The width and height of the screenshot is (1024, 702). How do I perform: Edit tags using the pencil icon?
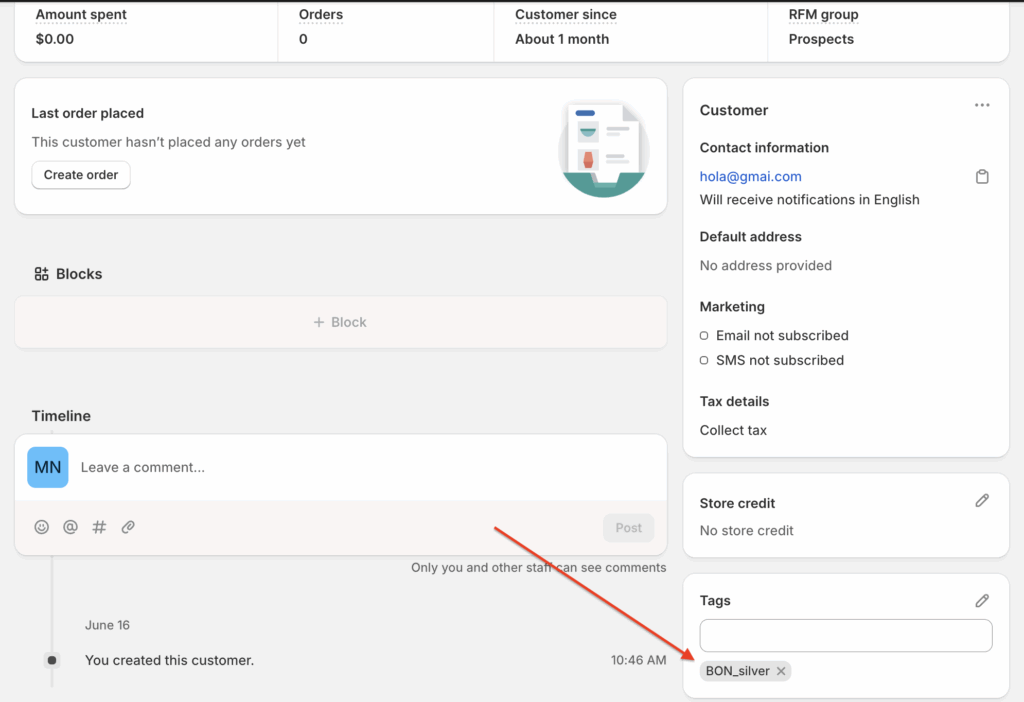tap(982, 601)
